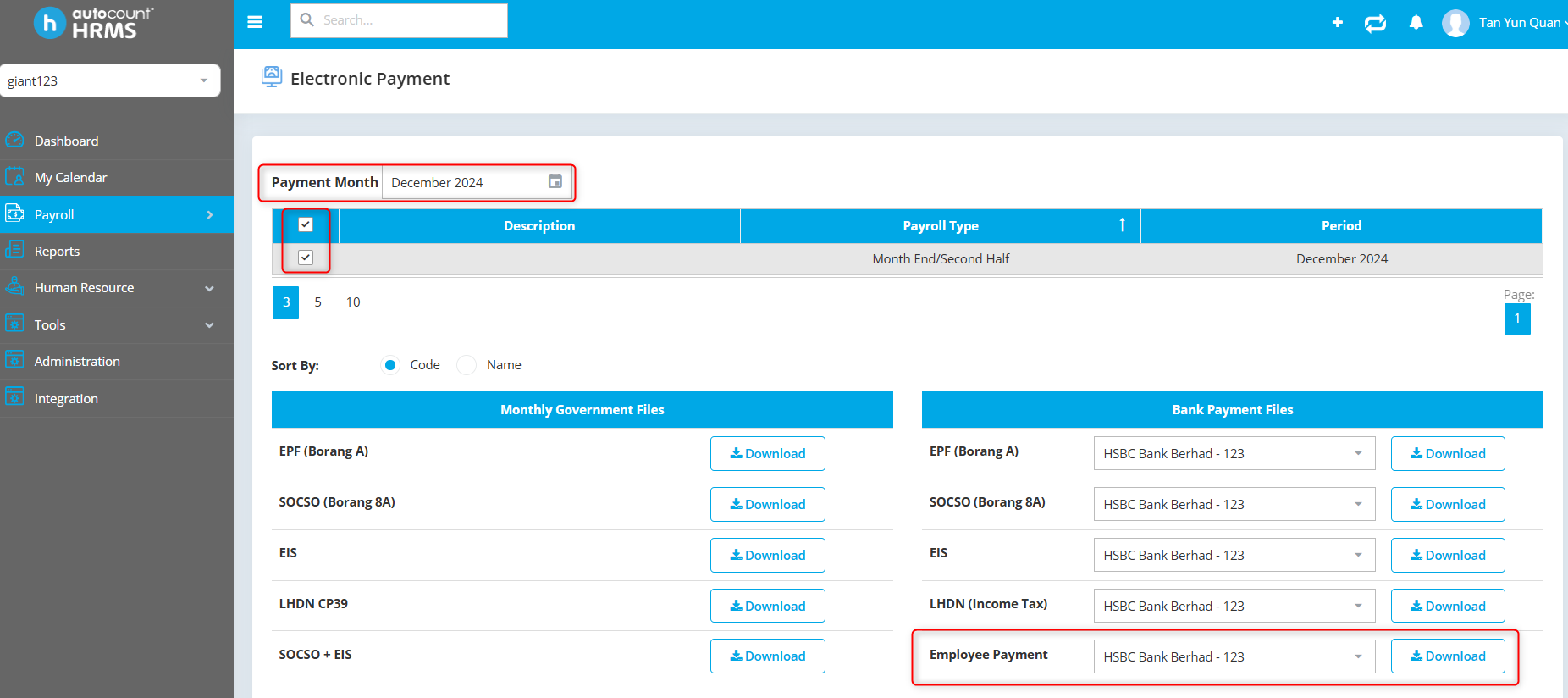Click December 2024 period cell
This screenshot has width=1568, height=698.
[x=1342, y=259]
